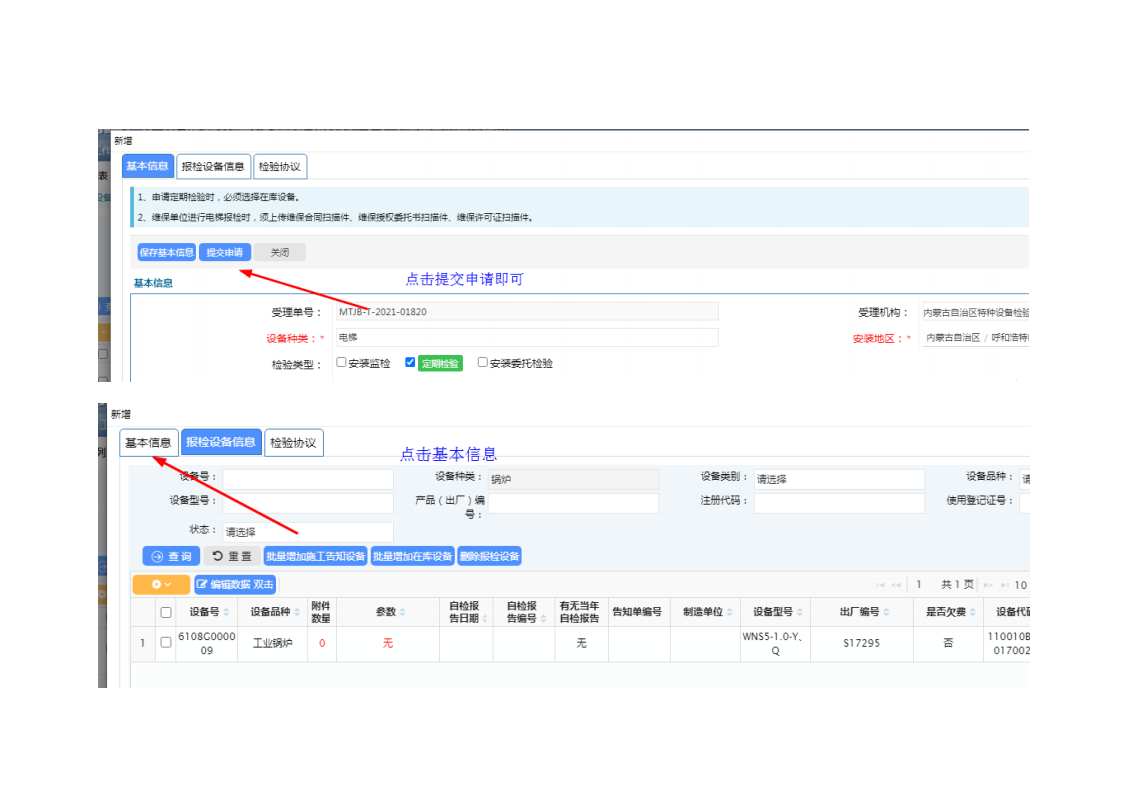The width and height of the screenshot is (1123, 794).
Task: Click the 查询 search icon button
Action: (171, 556)
